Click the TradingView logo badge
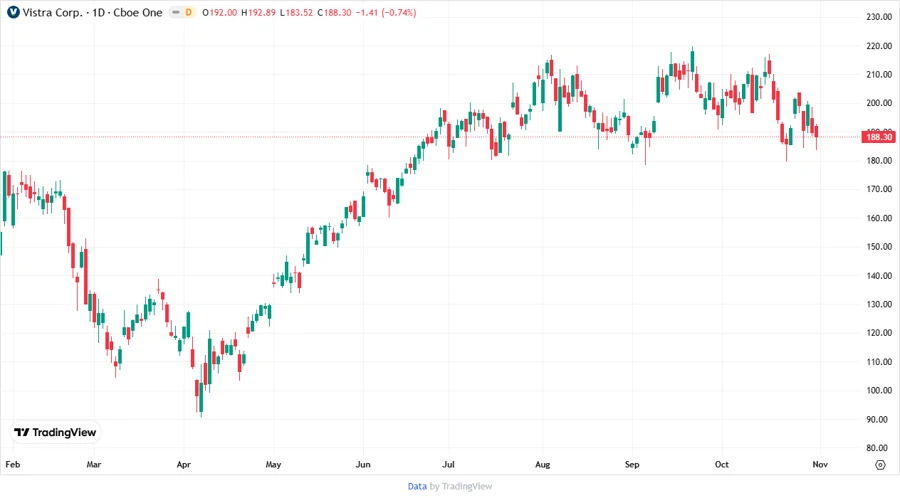Viewport: 900px width, 498px height. pyautogui.click(x=56, y=432)
